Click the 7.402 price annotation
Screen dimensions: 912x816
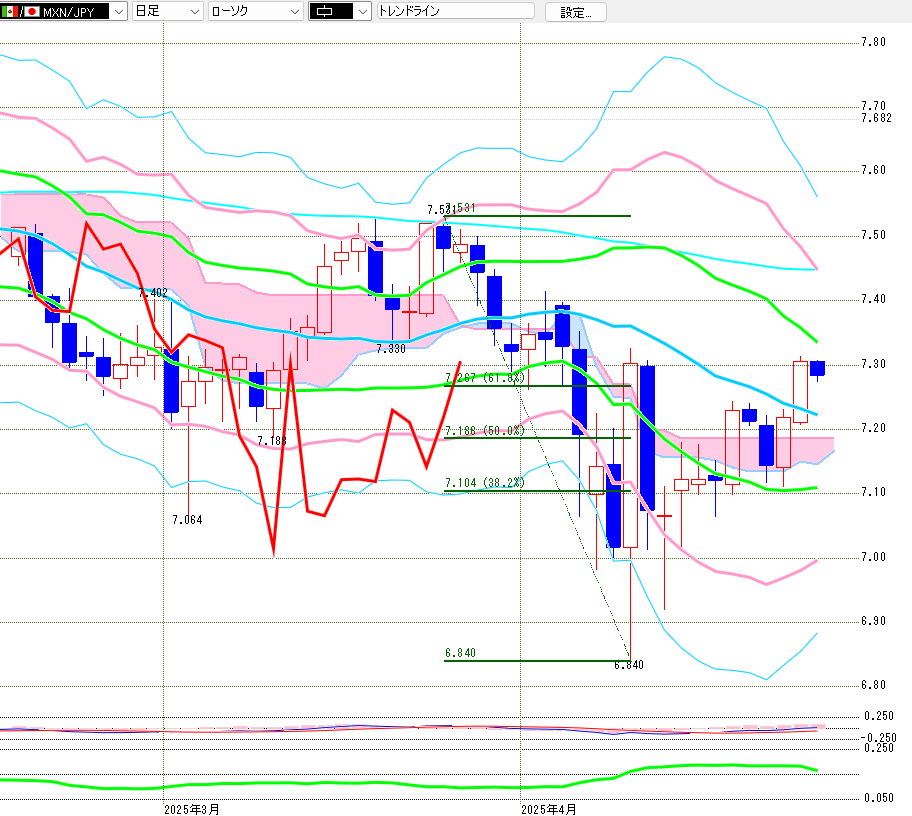click(x=153, y=293)
